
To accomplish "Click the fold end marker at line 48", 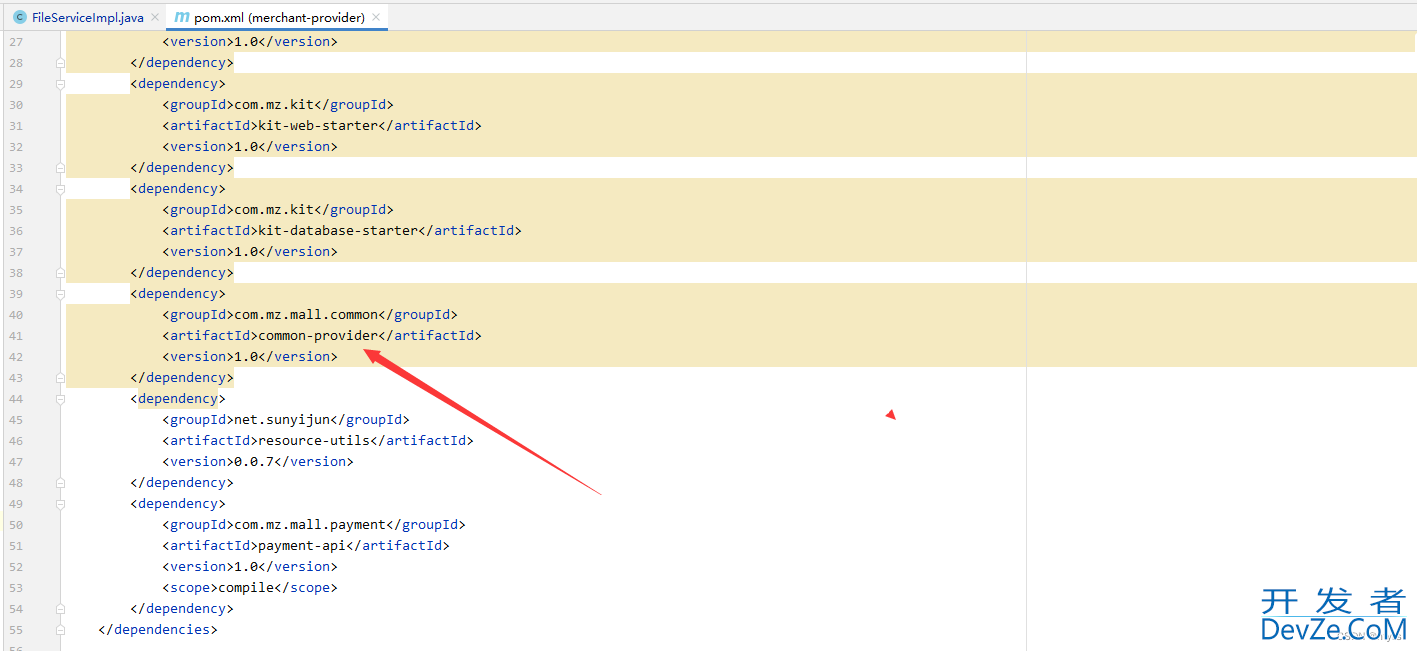I will [61, 483].
